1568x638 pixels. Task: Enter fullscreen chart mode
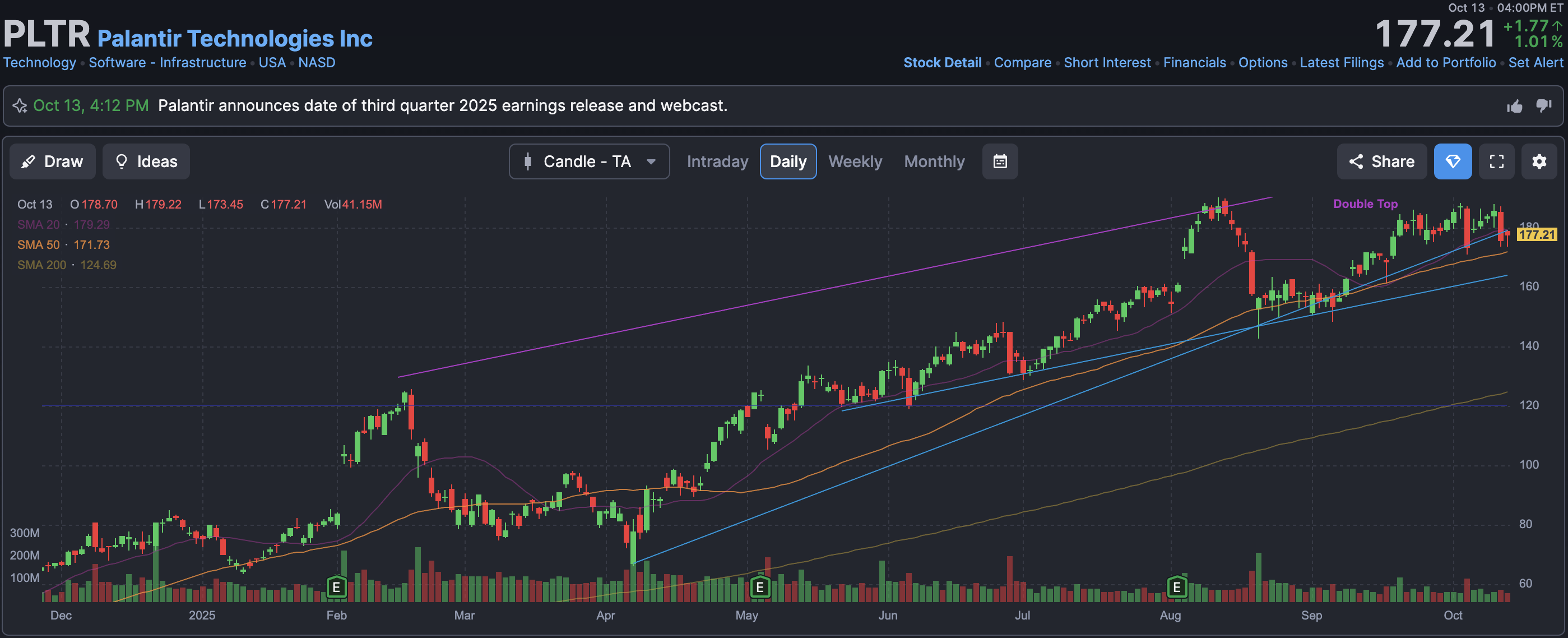[x=1496, y=161]
